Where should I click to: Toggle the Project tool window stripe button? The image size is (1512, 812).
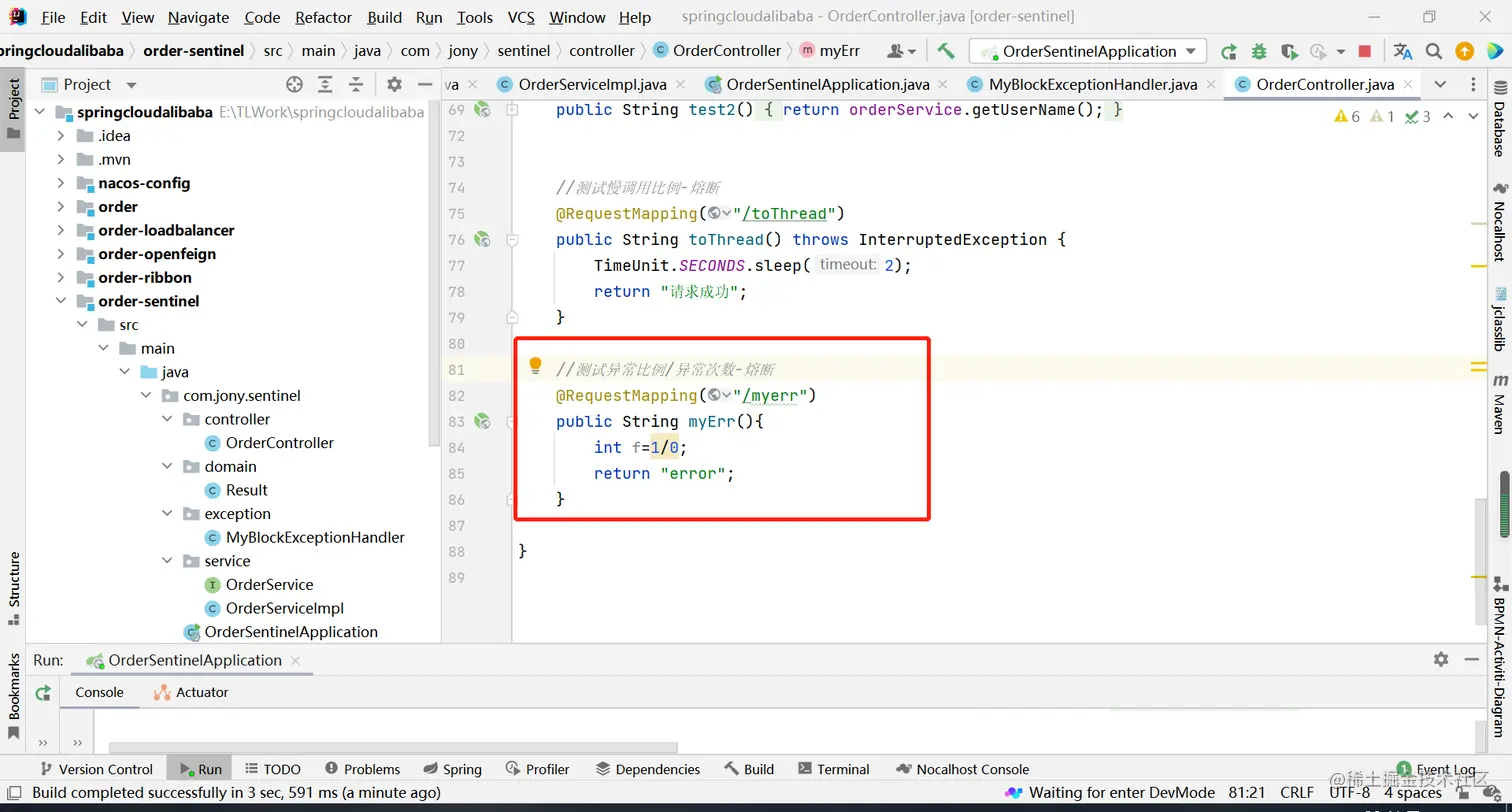(14, 108)
